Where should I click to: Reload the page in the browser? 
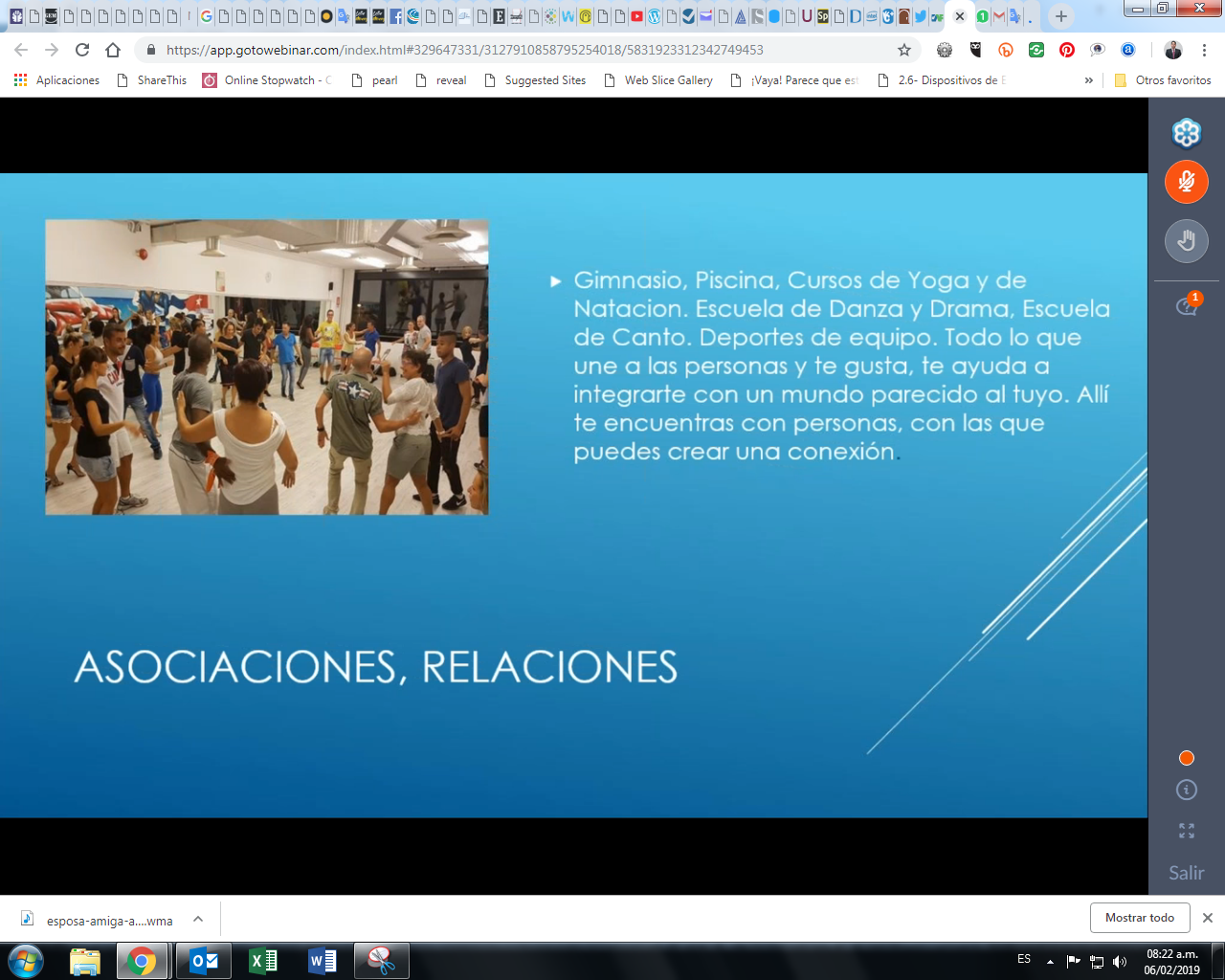coord(82,50)
